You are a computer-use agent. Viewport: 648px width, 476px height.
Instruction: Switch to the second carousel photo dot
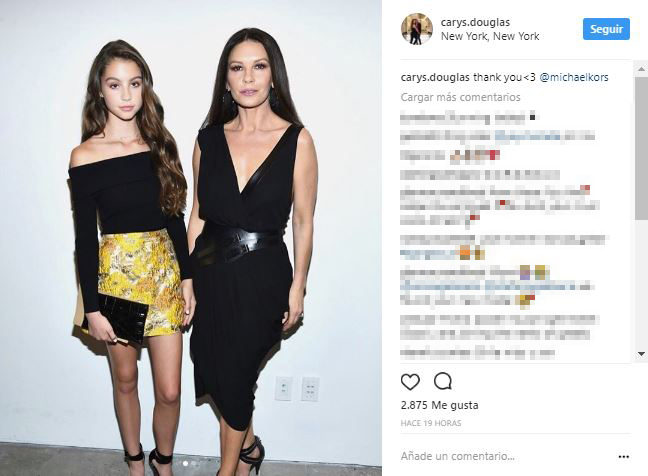pos(193,464)
